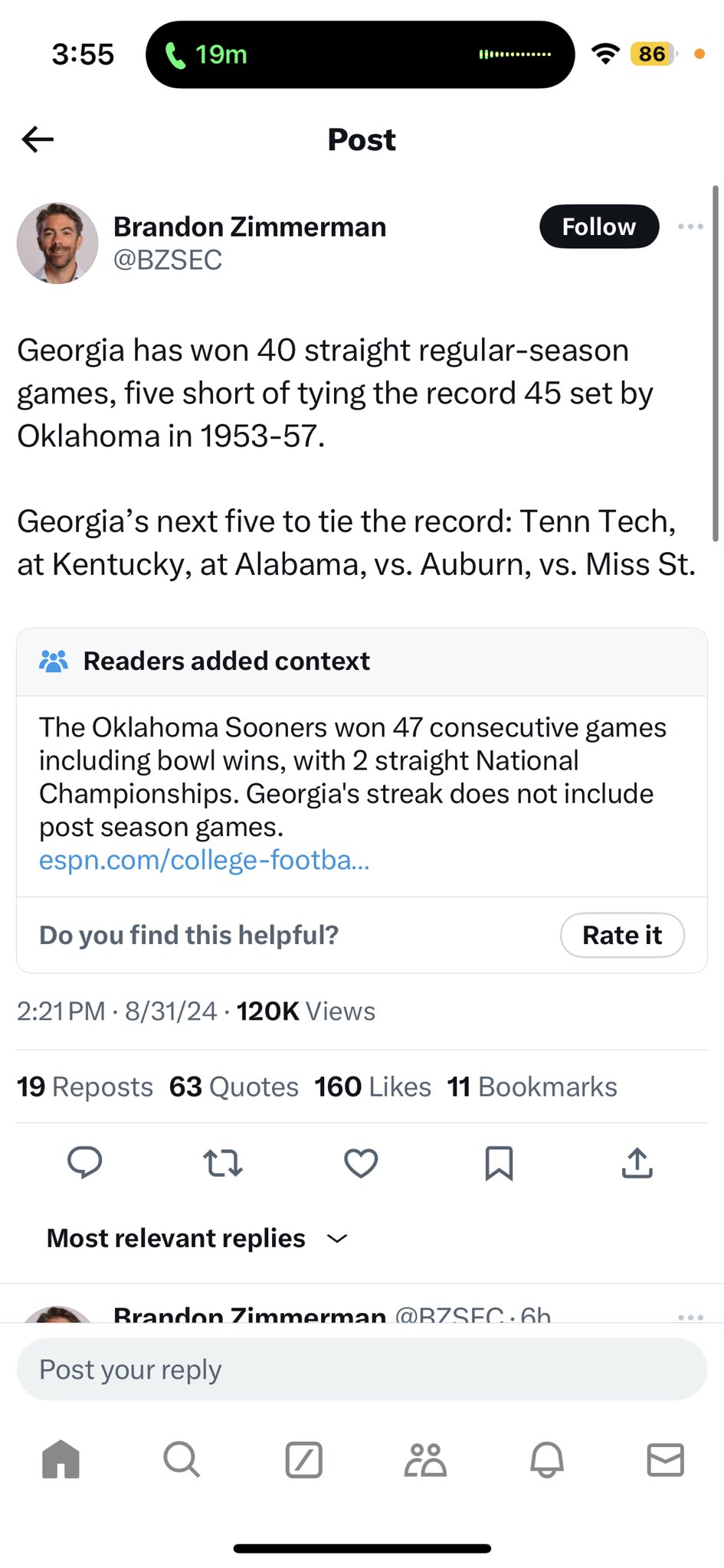Open the Messages envelope icon
724x1568 pixels.
tap(665, 1459)
